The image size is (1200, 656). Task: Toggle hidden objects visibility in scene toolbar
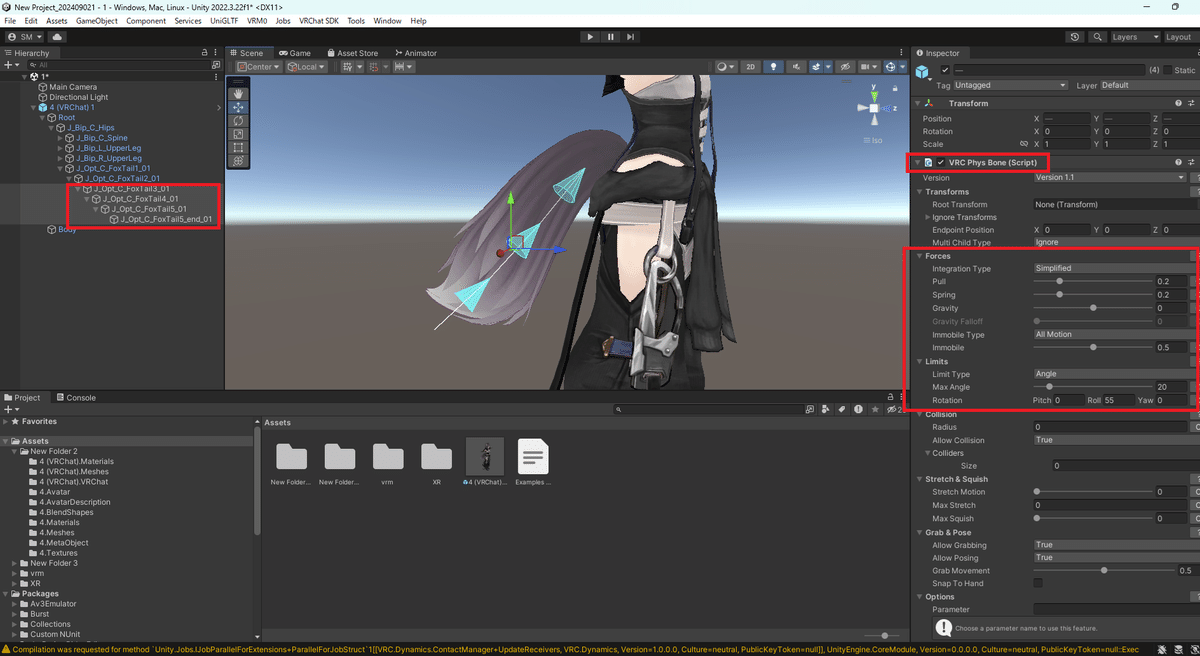pyautogui.click(x=844, y=67)
